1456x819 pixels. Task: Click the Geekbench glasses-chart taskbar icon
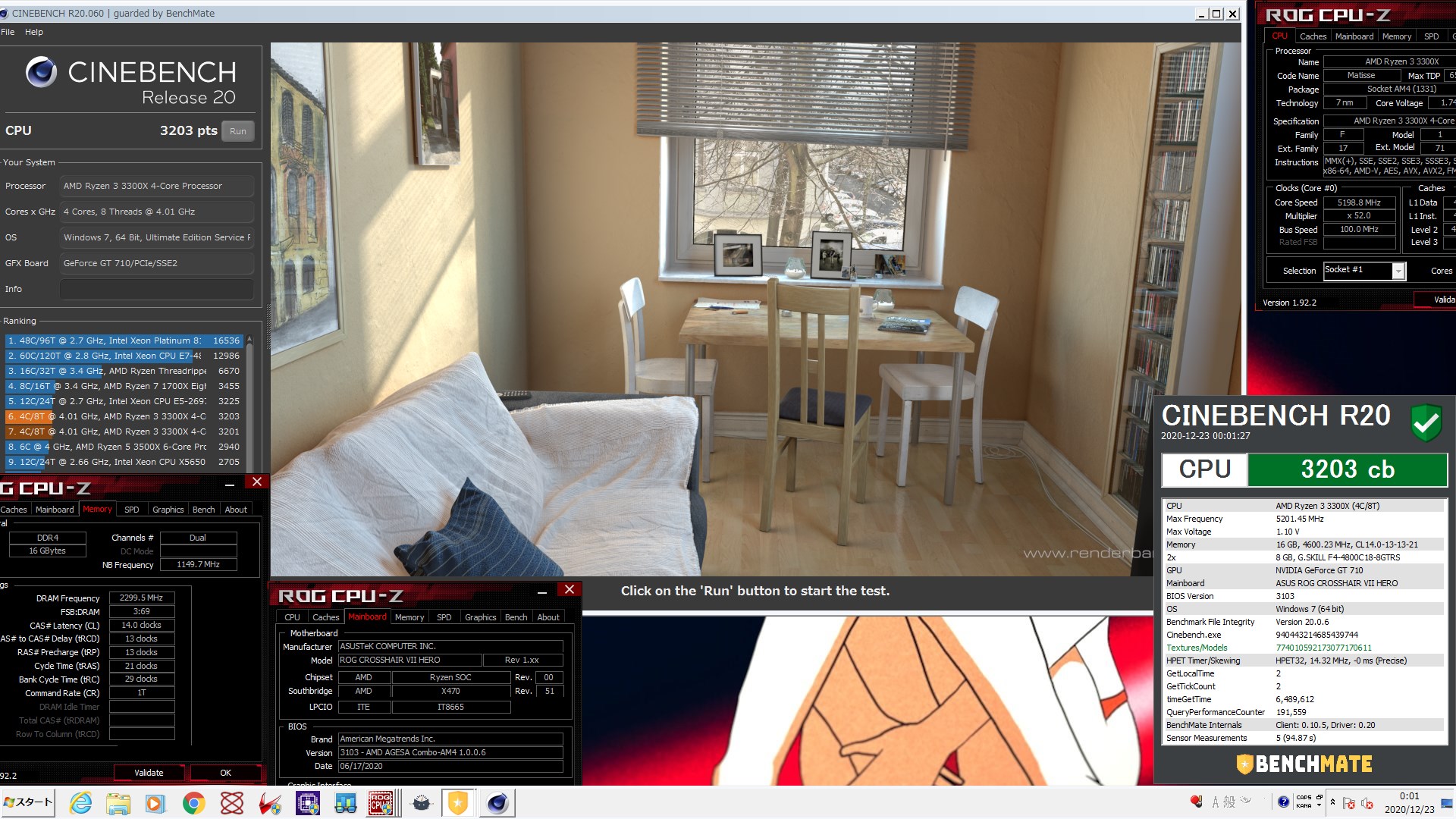tap(345, 803)
